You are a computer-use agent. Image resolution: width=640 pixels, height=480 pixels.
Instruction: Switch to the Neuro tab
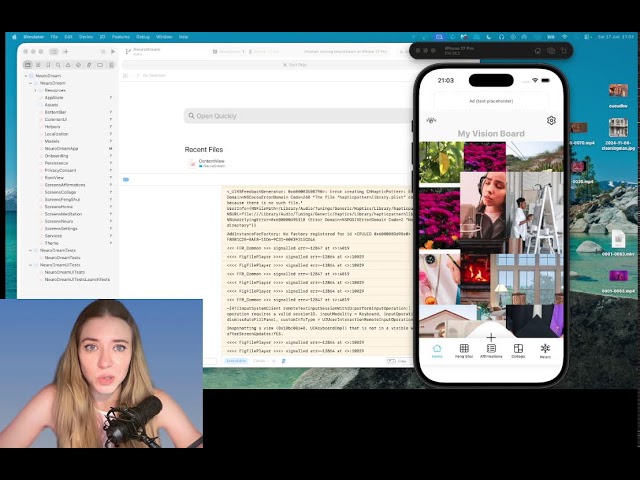tap(545, 351)
